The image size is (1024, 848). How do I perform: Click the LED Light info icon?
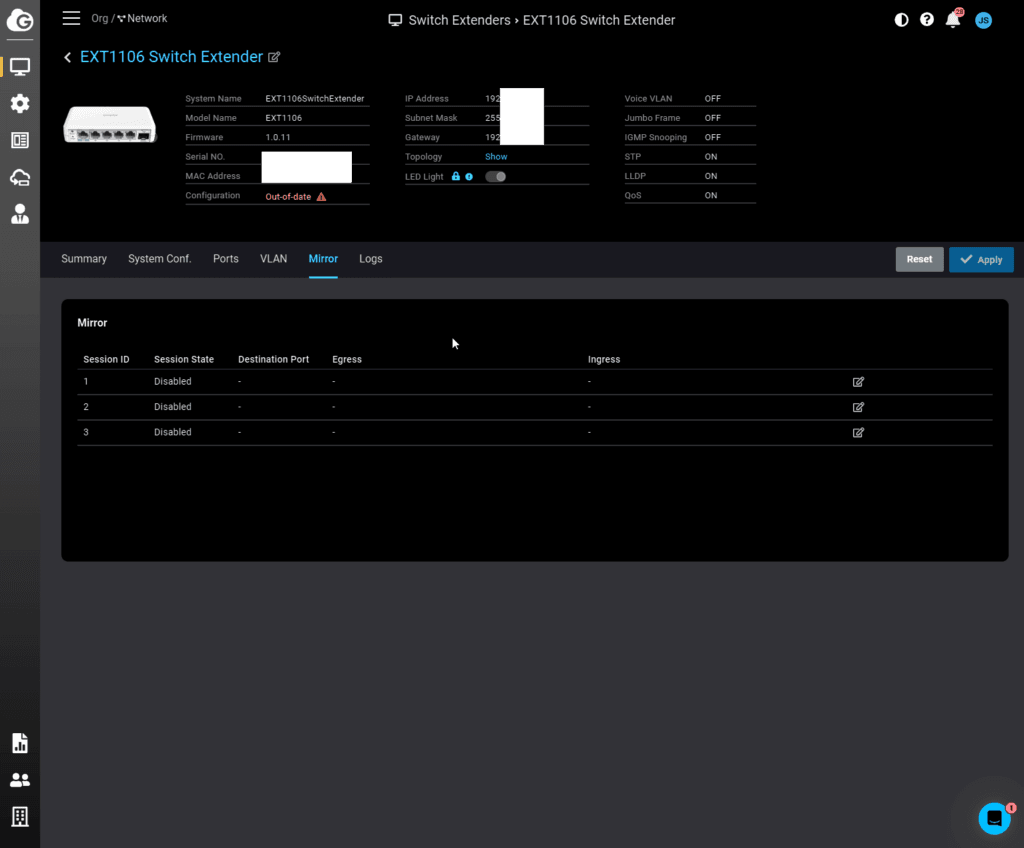coord(469,177)
